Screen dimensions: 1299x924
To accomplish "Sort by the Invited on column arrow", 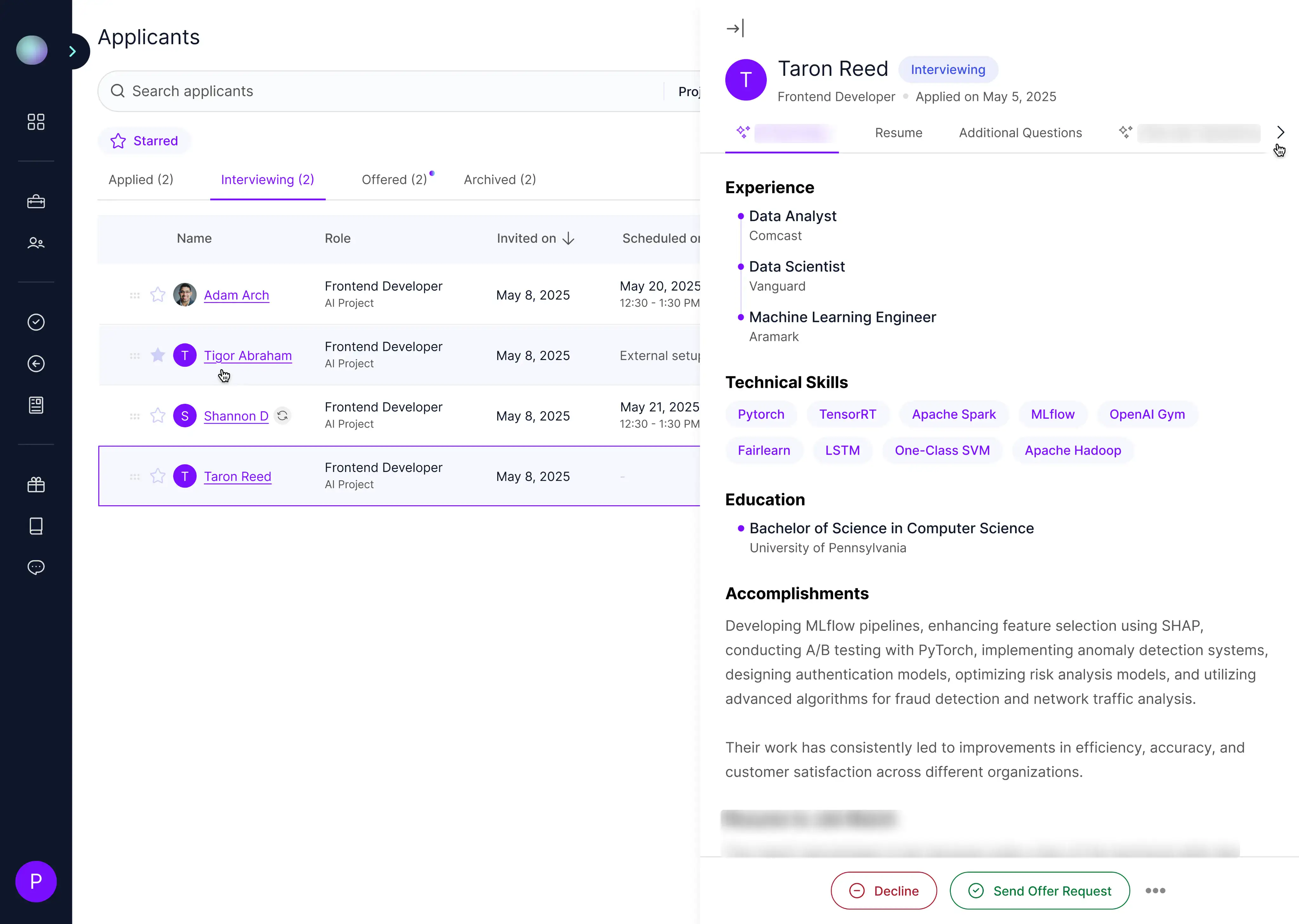I will tap(568, 239).
